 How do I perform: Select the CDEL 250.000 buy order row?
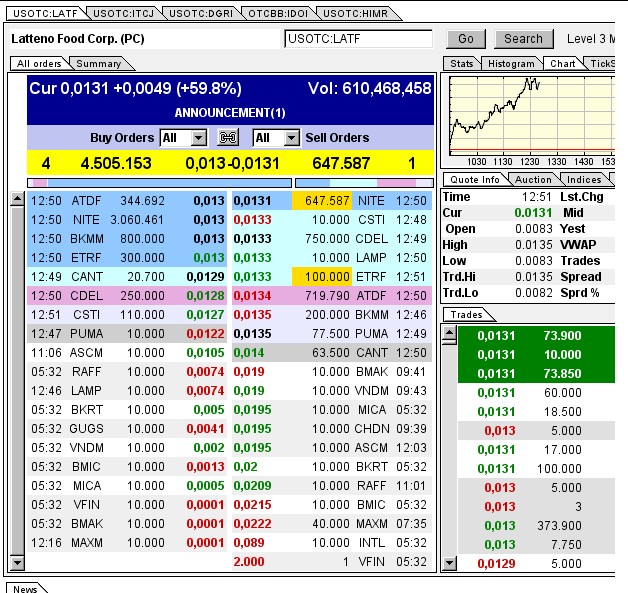(127, 296)
